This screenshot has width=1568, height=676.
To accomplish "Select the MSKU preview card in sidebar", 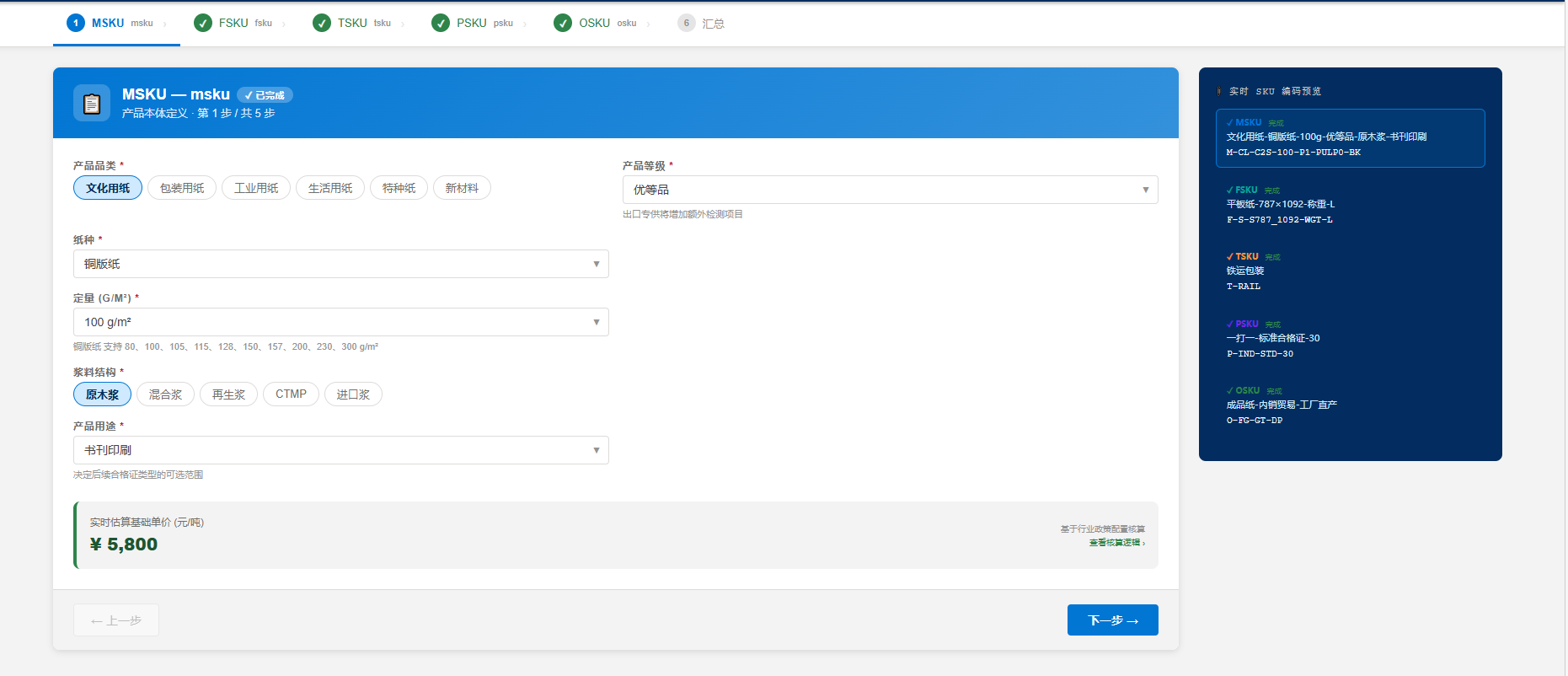I will coord(1350,138).
